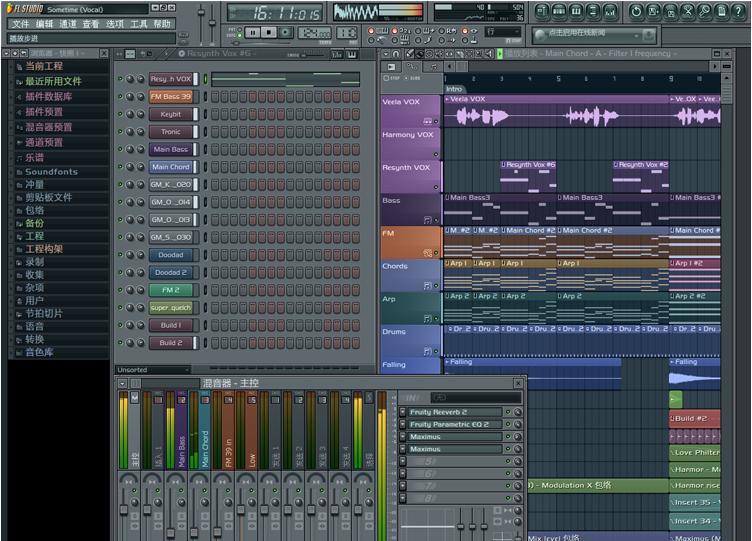Toggle the magnet snap icon in playlist toolbar

pos(396,54)
